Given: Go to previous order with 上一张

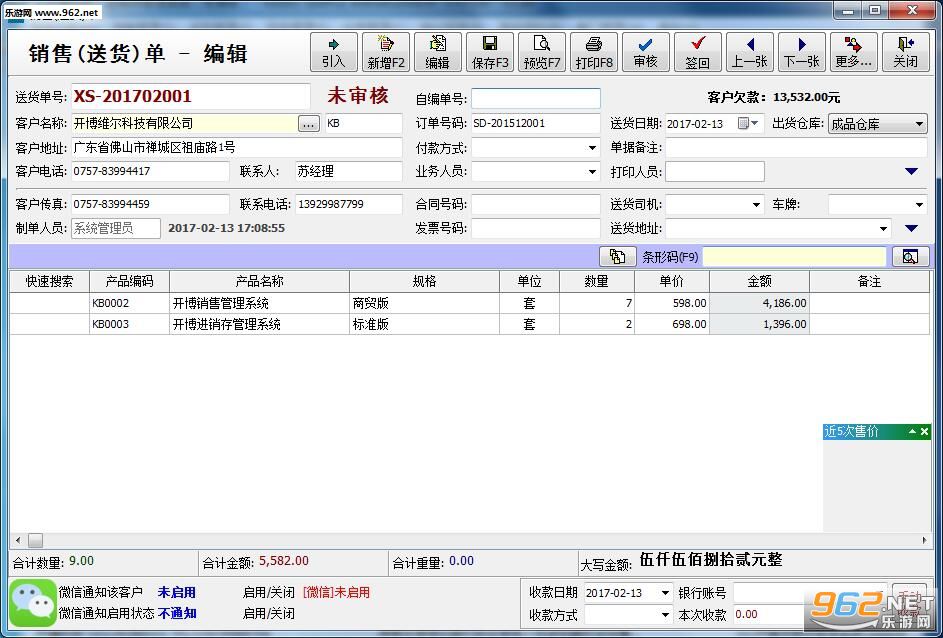Looking at the screenshot, I should click(x=749, y=52).
